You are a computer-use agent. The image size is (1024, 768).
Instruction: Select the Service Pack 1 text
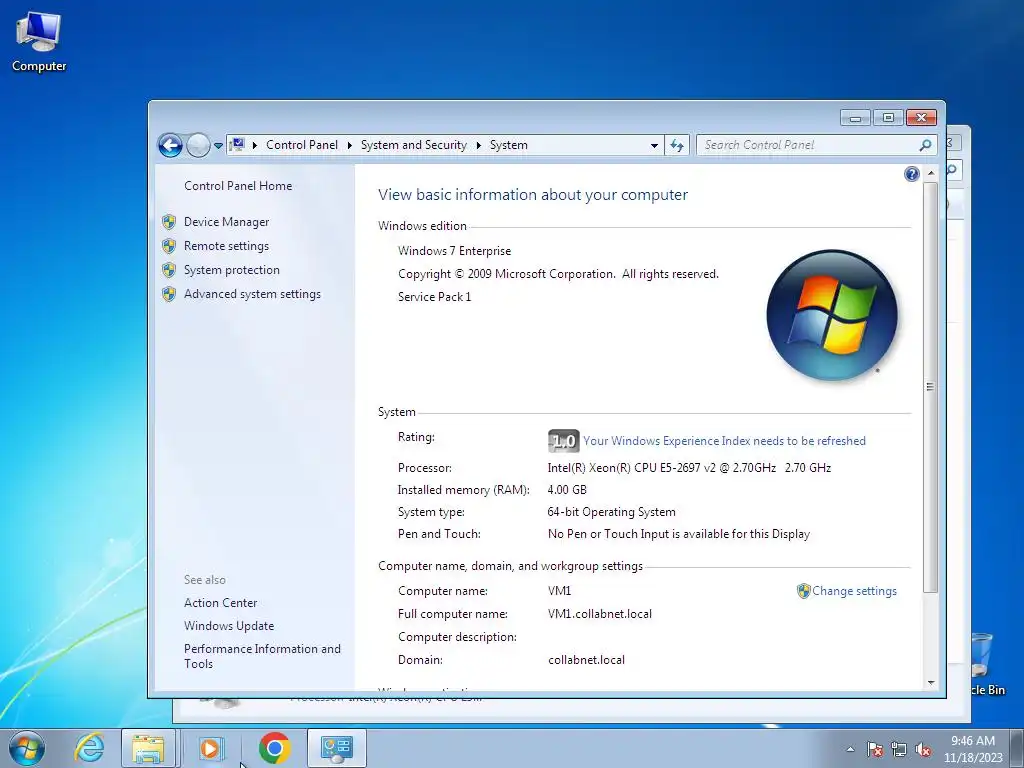tap(434, 297)
